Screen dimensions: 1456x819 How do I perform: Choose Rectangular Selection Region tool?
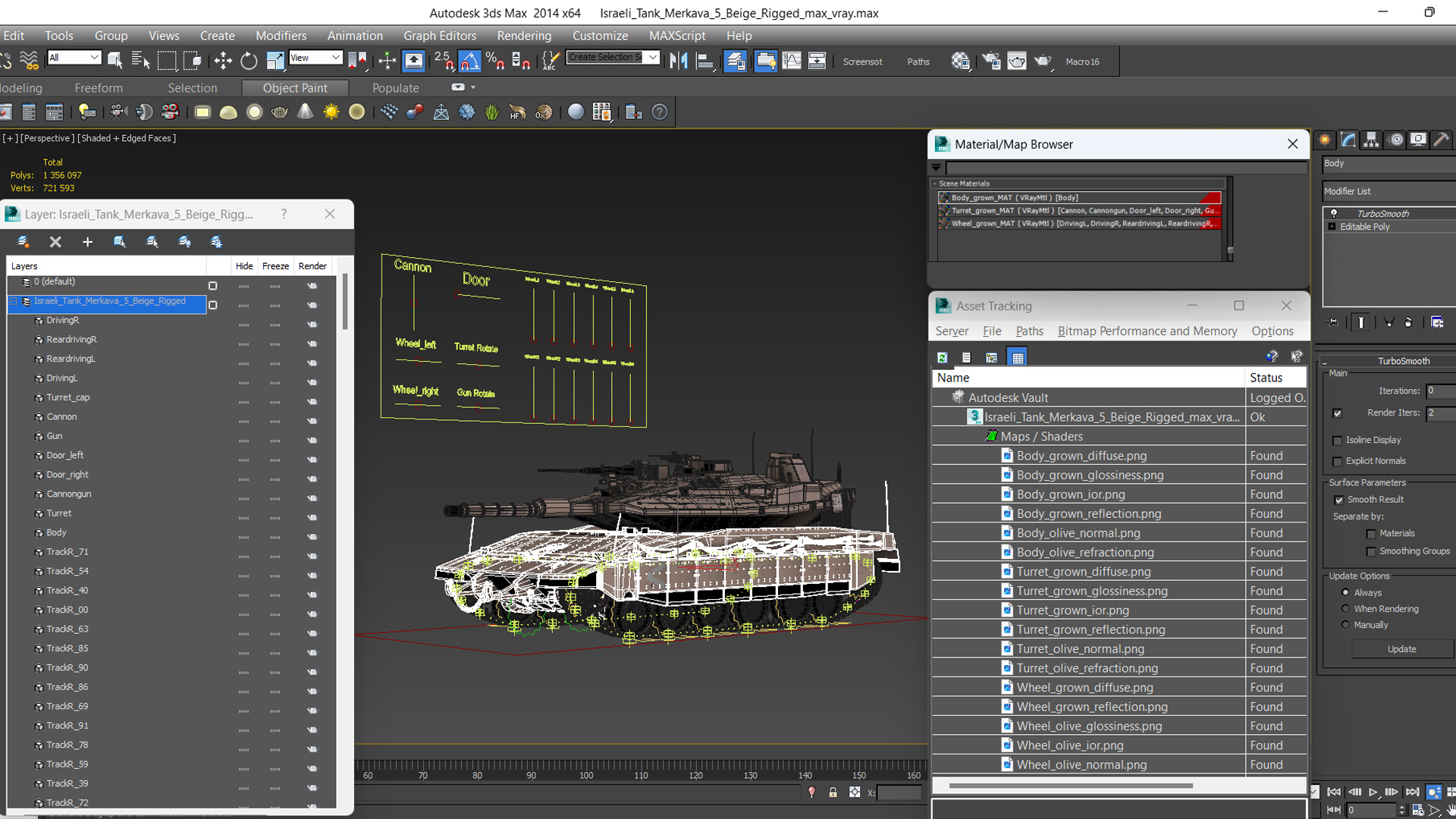point(166,61)
